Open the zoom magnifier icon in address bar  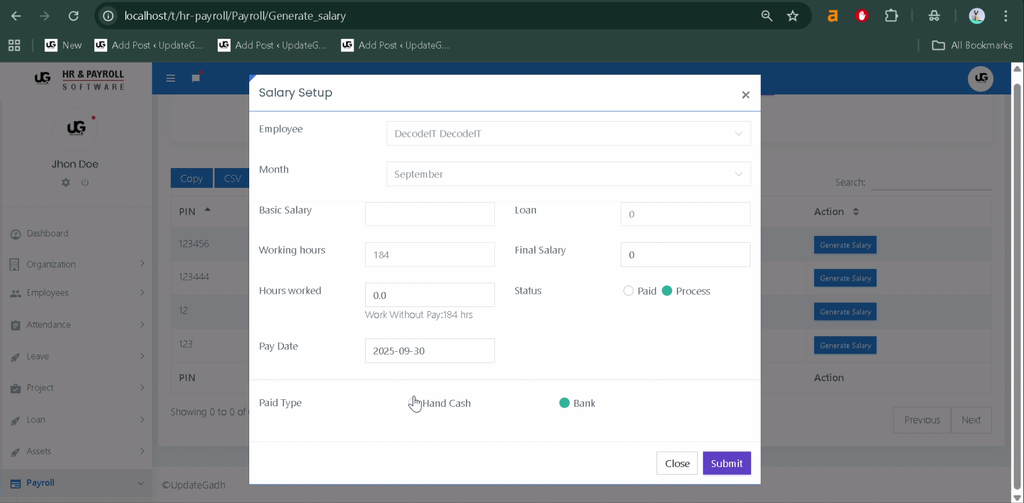point(767,16)
